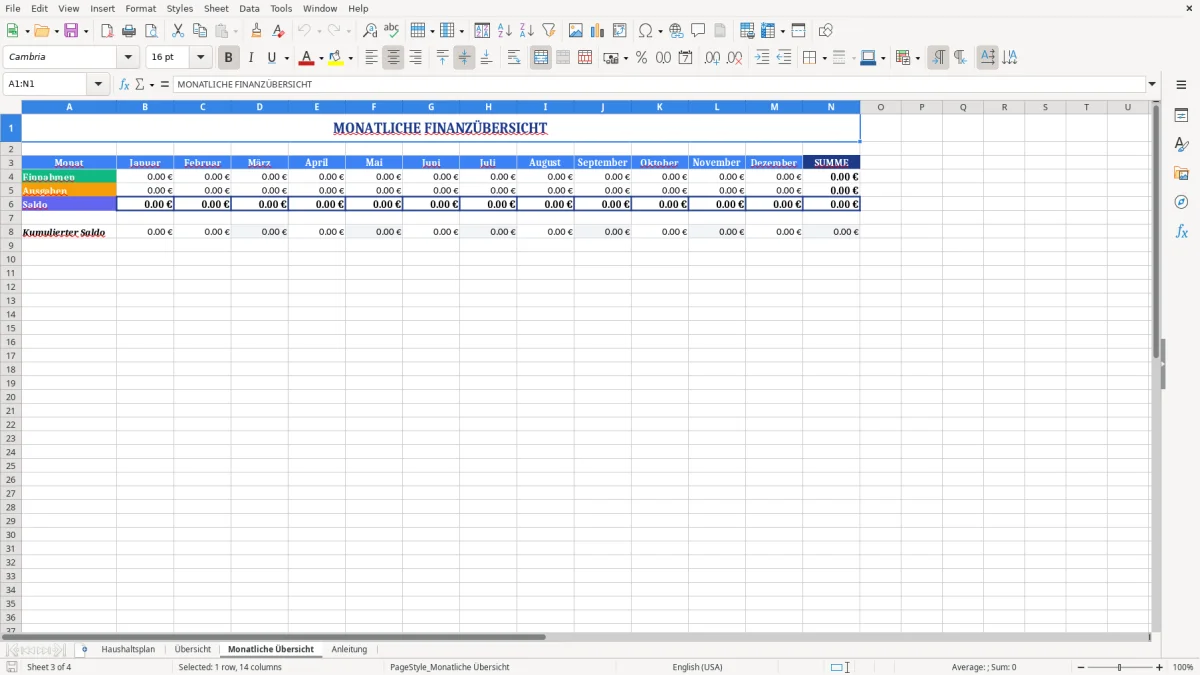
Task: Run the spelling check
Action: (392, 30)
